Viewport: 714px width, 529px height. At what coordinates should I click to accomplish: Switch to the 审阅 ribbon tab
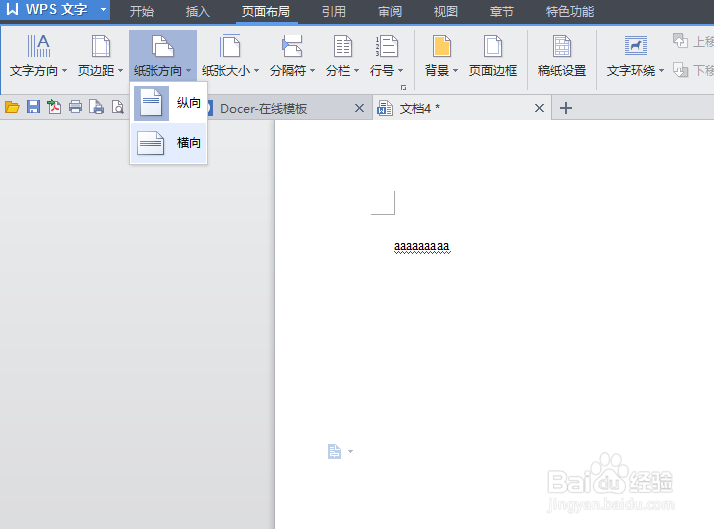click(x=390, y=11)
